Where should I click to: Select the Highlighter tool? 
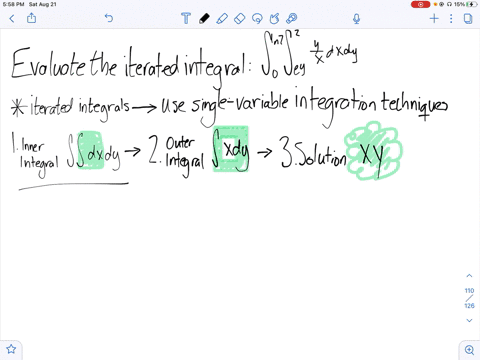(x=222, y=18)
